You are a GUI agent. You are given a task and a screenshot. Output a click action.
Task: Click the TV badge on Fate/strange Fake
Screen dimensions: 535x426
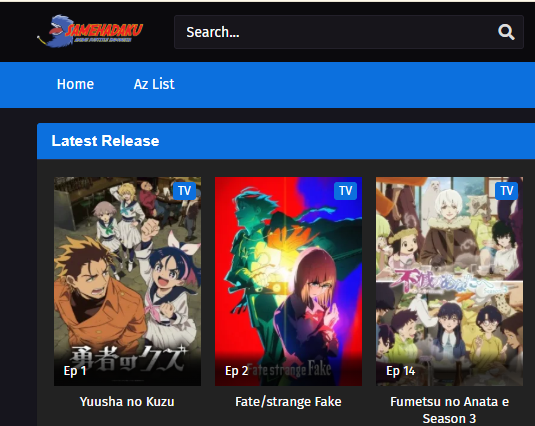point(345,191)
